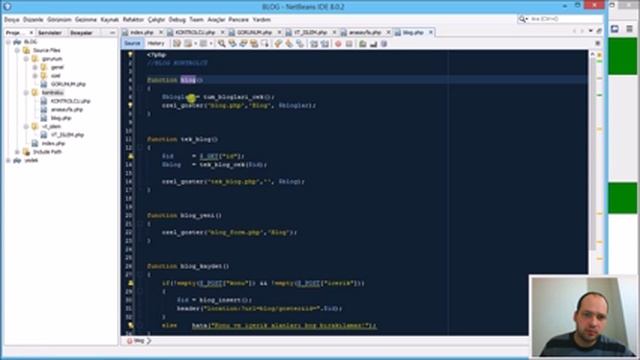Click the NetBeans app icon in title bar
The image size is (640, 360).
tap(7, 7)
